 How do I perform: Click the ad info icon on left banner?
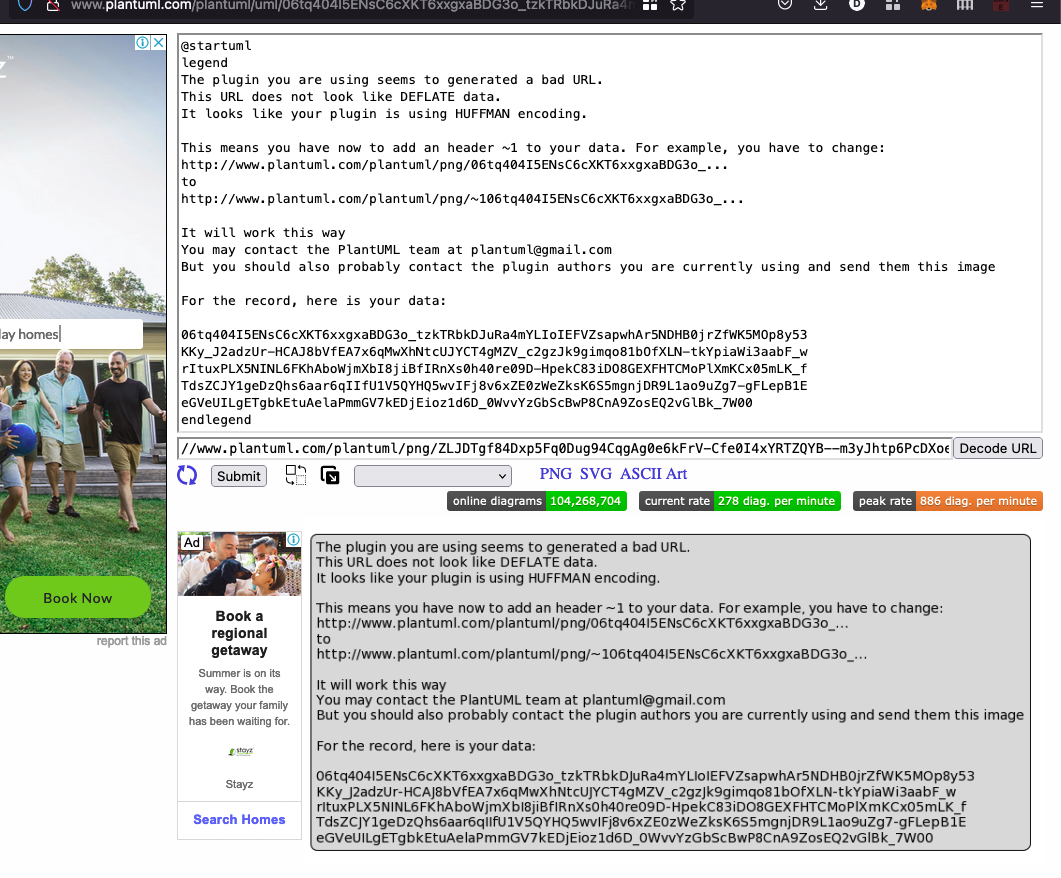pos(143,43)
